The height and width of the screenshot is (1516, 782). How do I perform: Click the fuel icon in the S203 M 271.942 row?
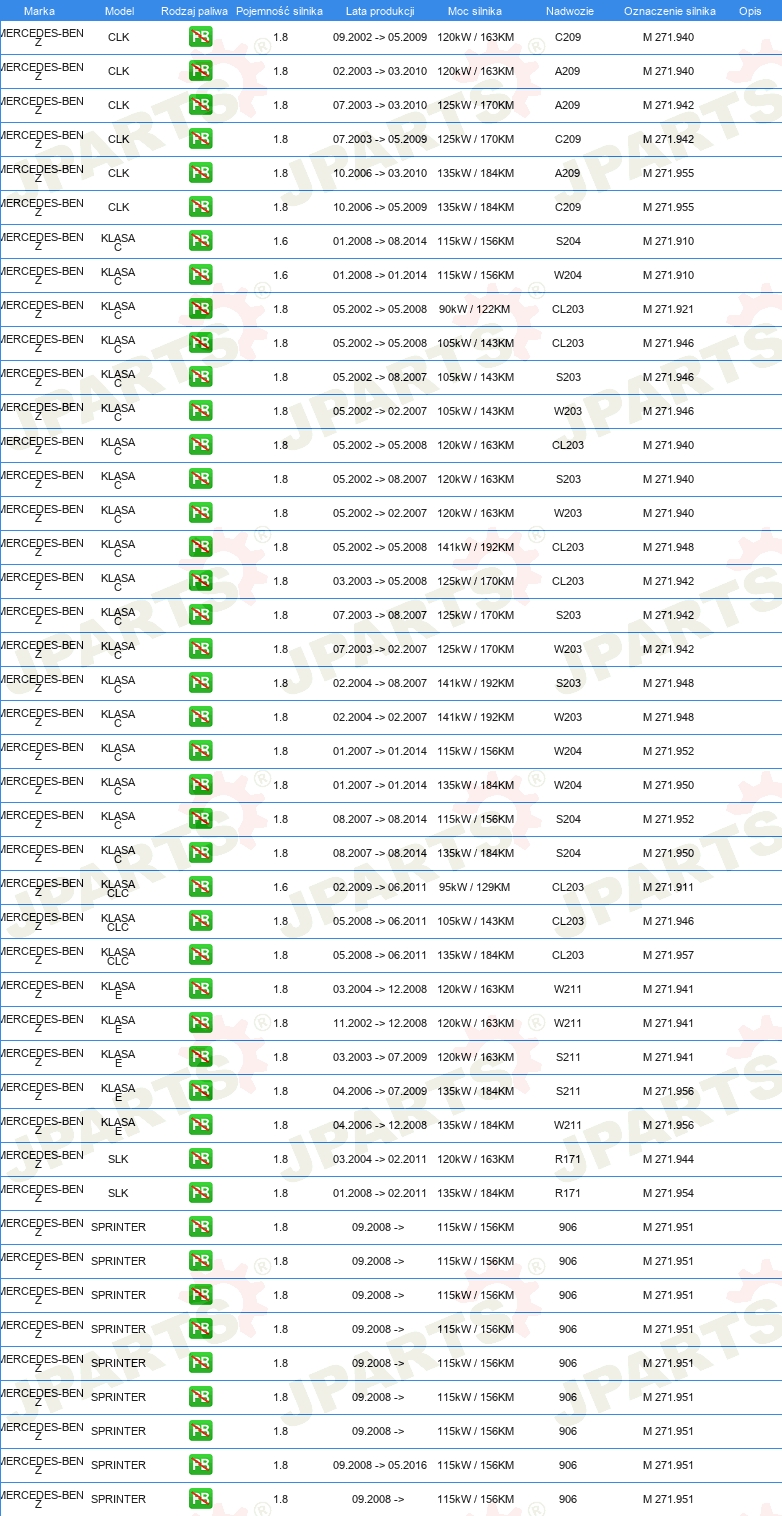pyautogui.click(x=200, y=616)
